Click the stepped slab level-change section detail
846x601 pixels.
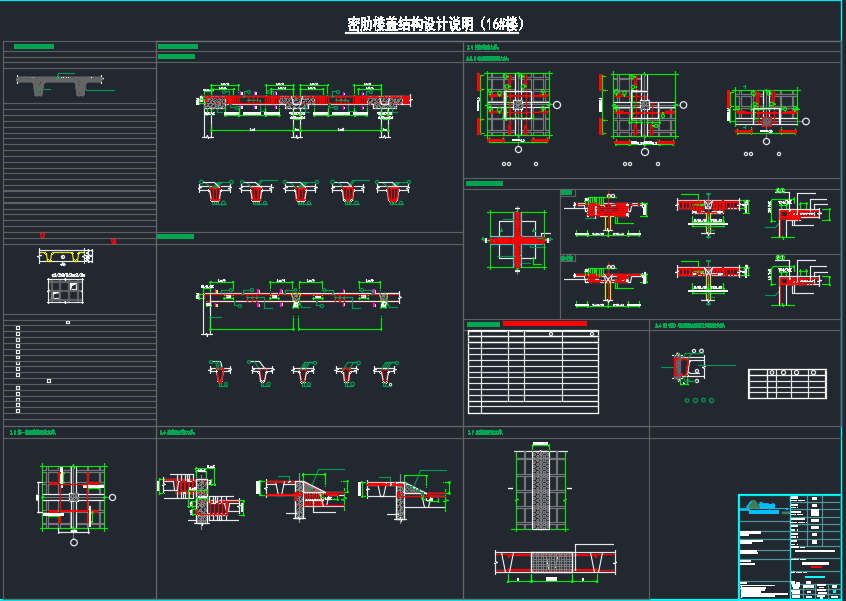201,497
